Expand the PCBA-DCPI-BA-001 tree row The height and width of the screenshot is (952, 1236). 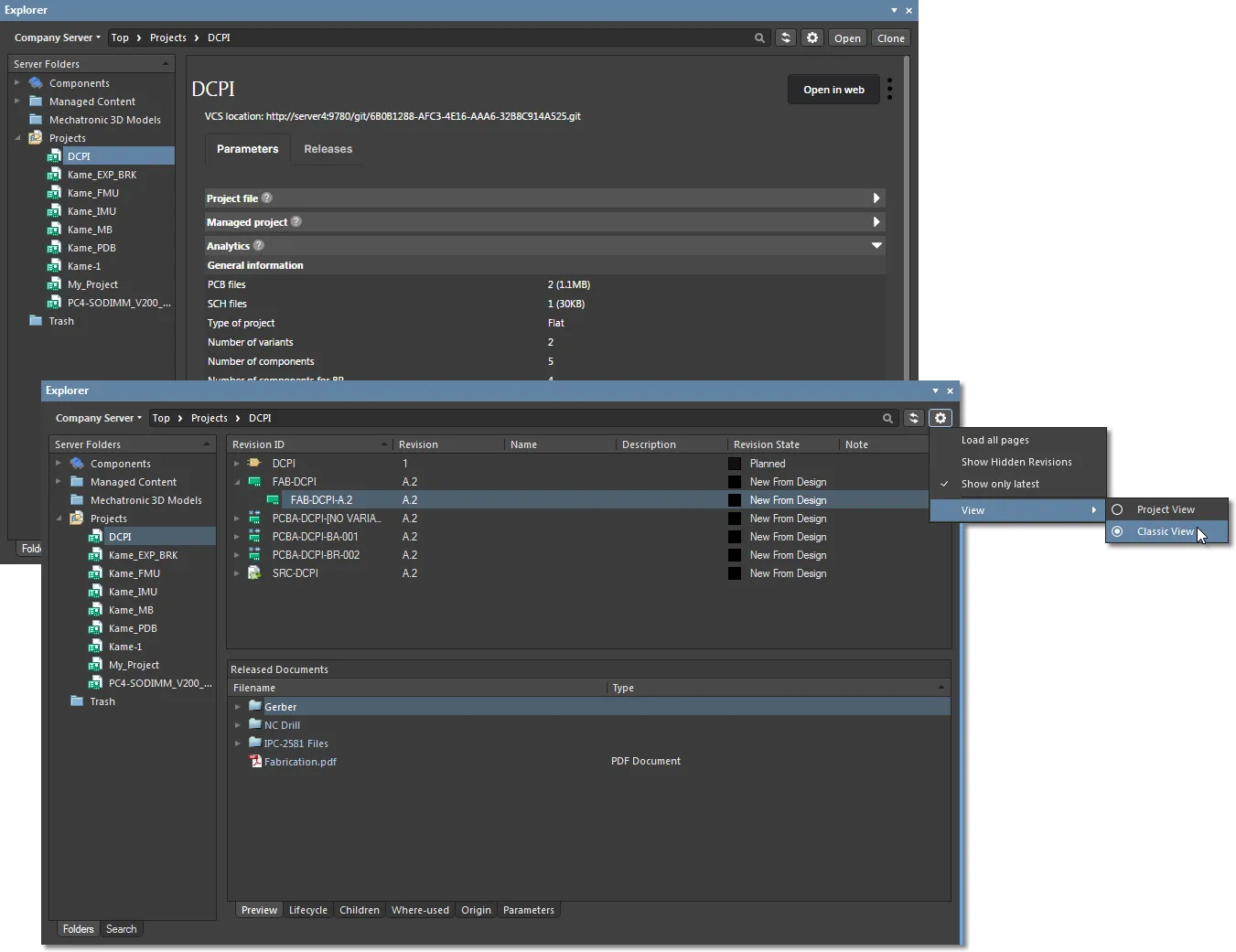[237, 537]
